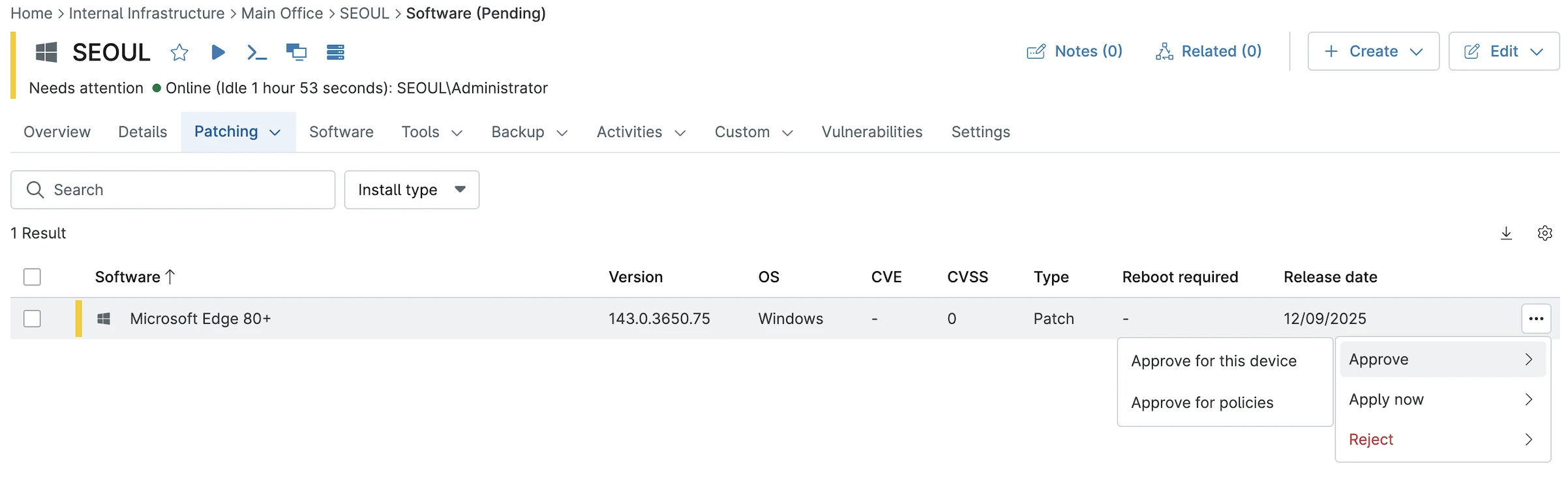Select Apply now in the context menu
This screenshot has height=481, width=1568.
click(1443, 400)
